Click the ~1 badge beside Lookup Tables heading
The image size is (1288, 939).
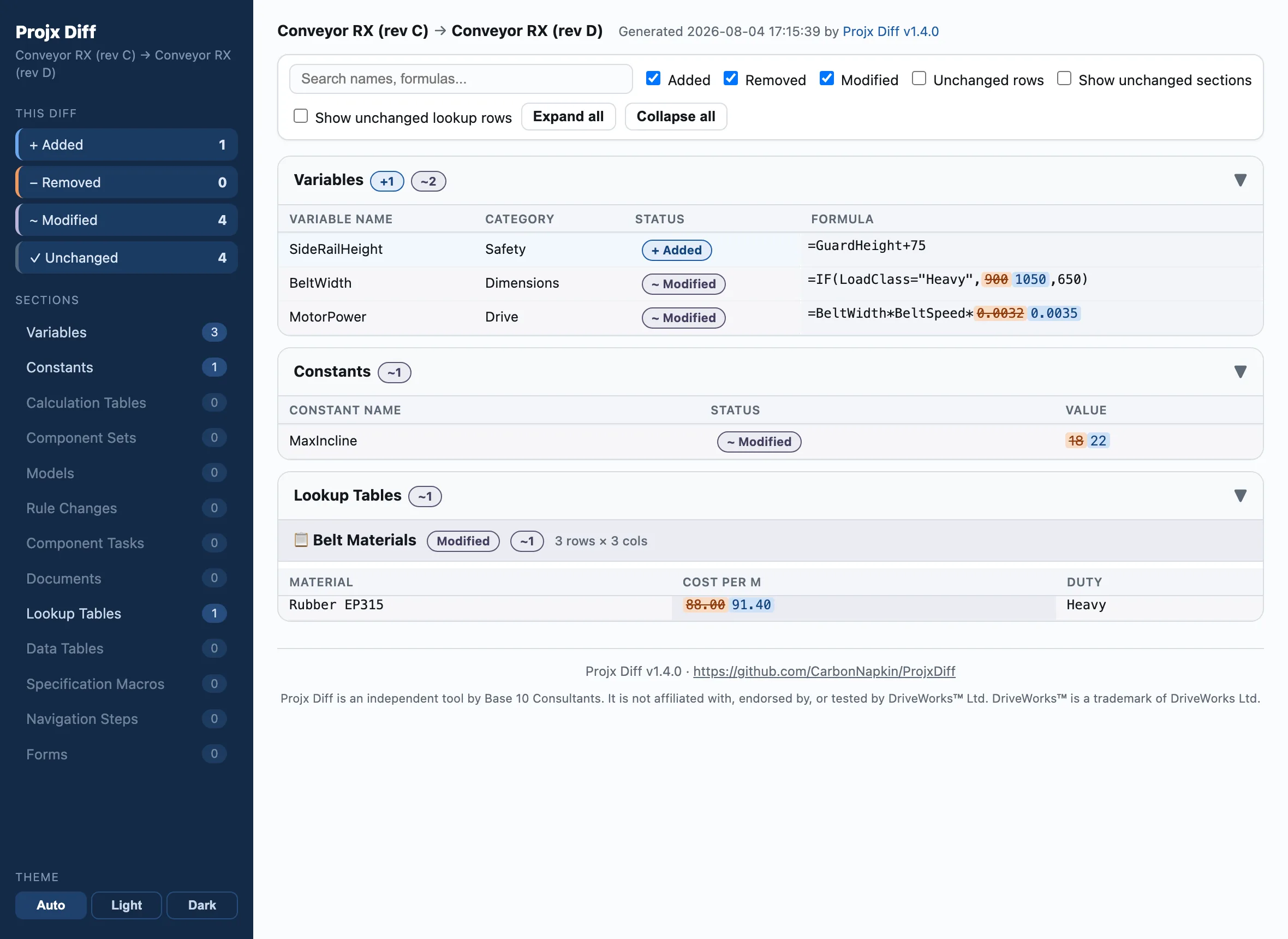pyautogui.click(x=425, y=496)
